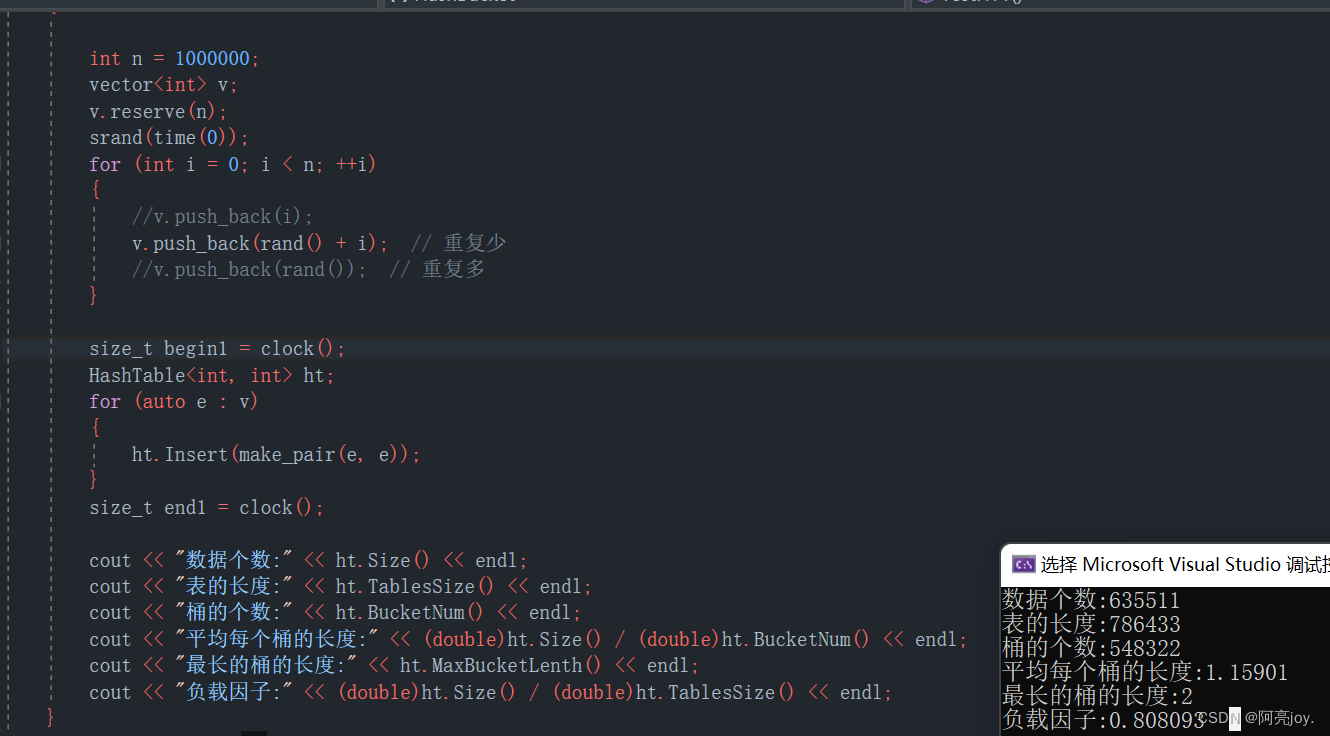
Task: Click the HashTable<int, int> ht declaration
Action: pos(210,374)
